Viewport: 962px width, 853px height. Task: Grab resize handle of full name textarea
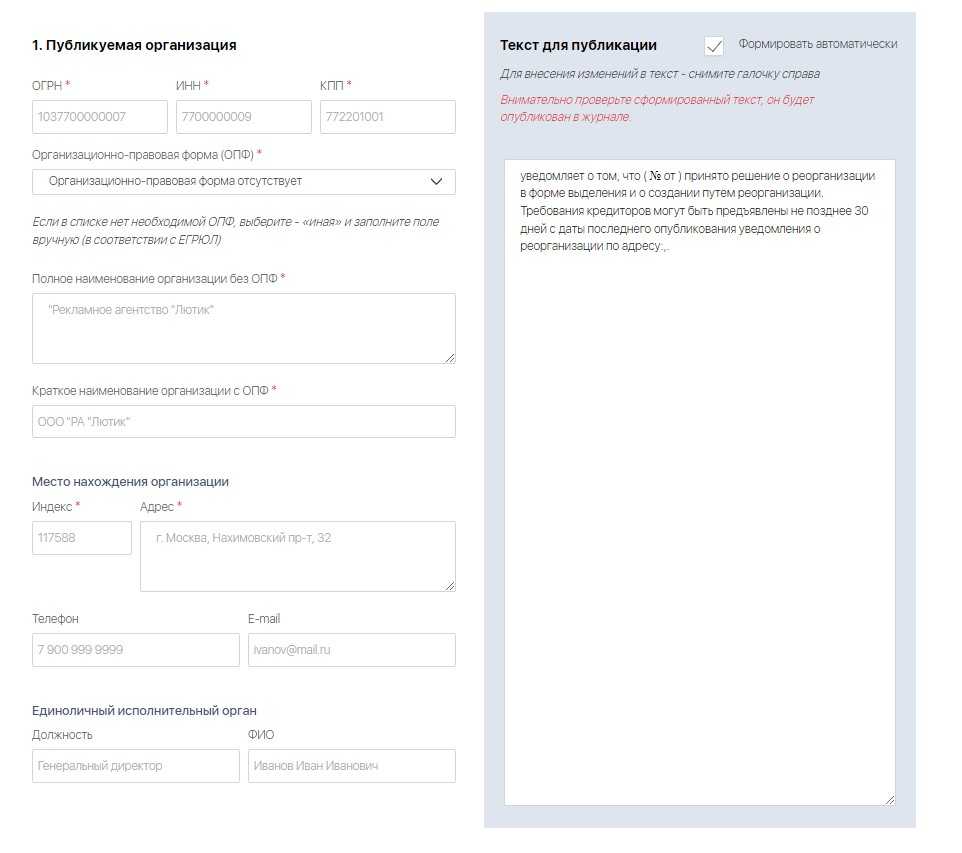450,358
